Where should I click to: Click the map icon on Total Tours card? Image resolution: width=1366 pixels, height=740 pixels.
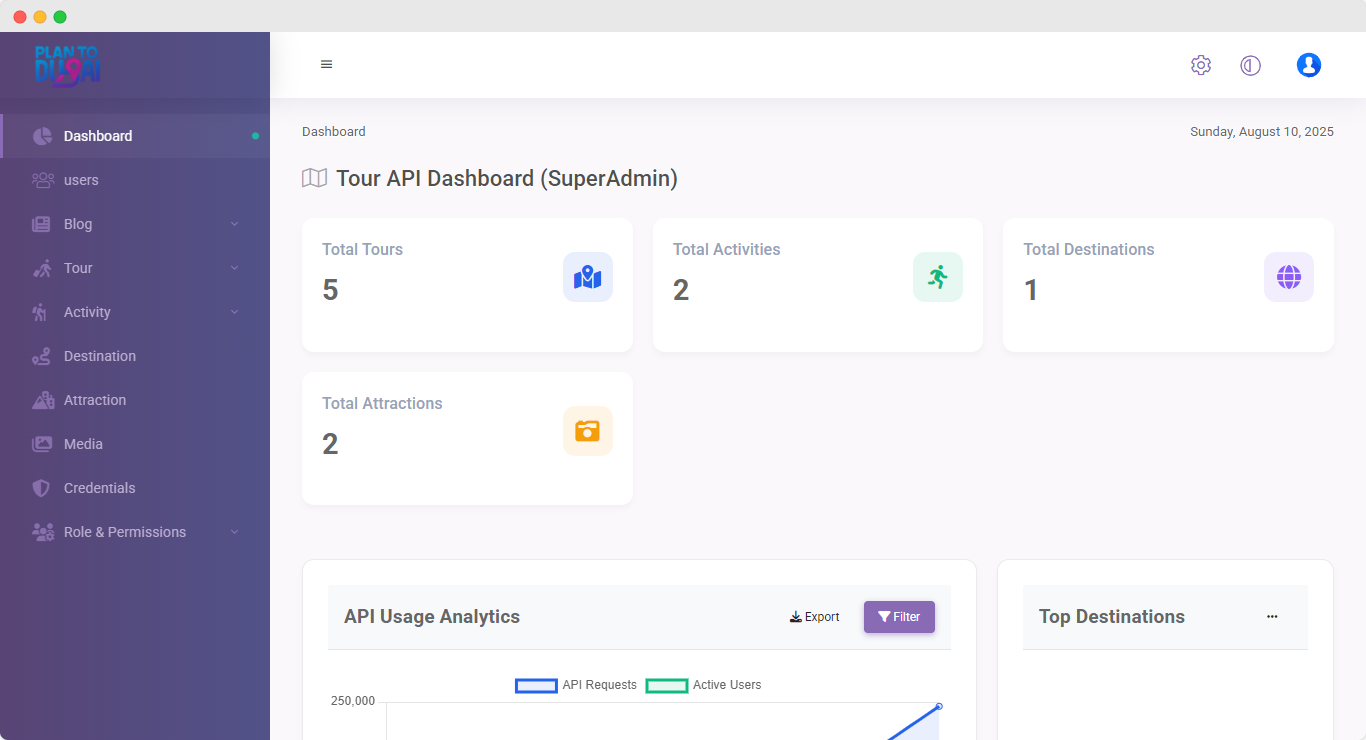(x=588, y=277)
